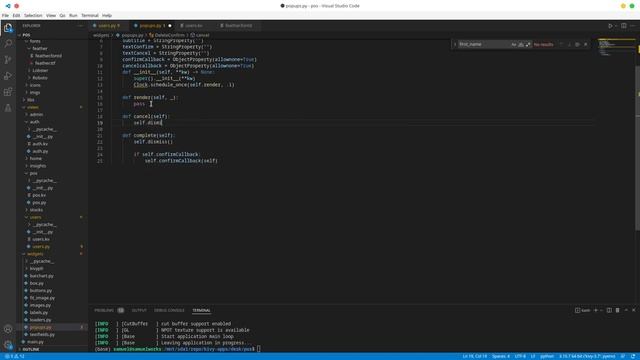Open the Search view in activity bar

click(x=8, y=44)
